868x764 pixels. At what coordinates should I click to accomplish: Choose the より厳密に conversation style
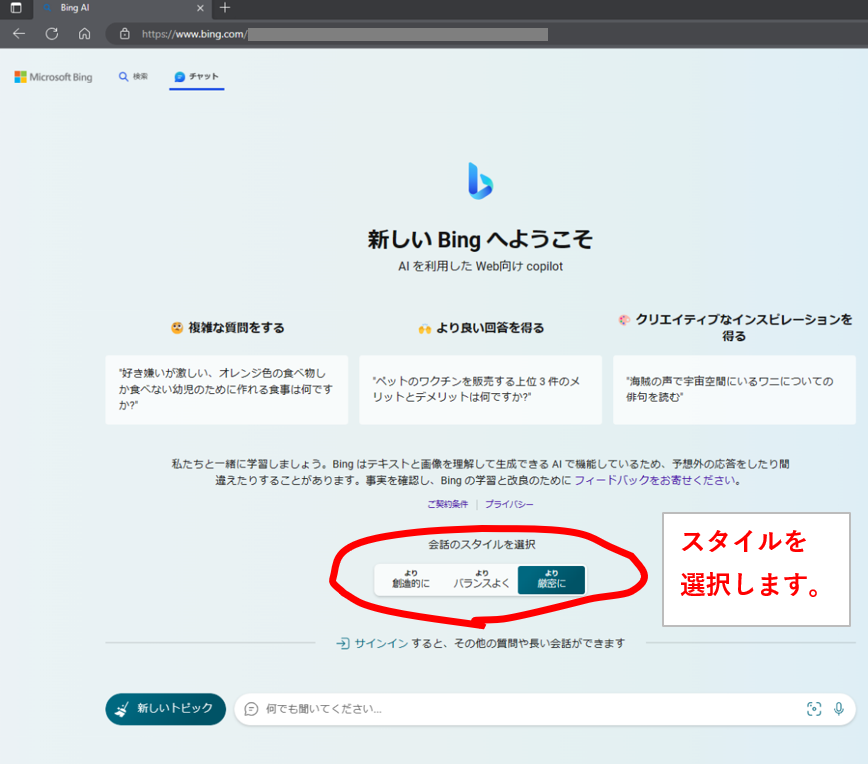[551, 580]
